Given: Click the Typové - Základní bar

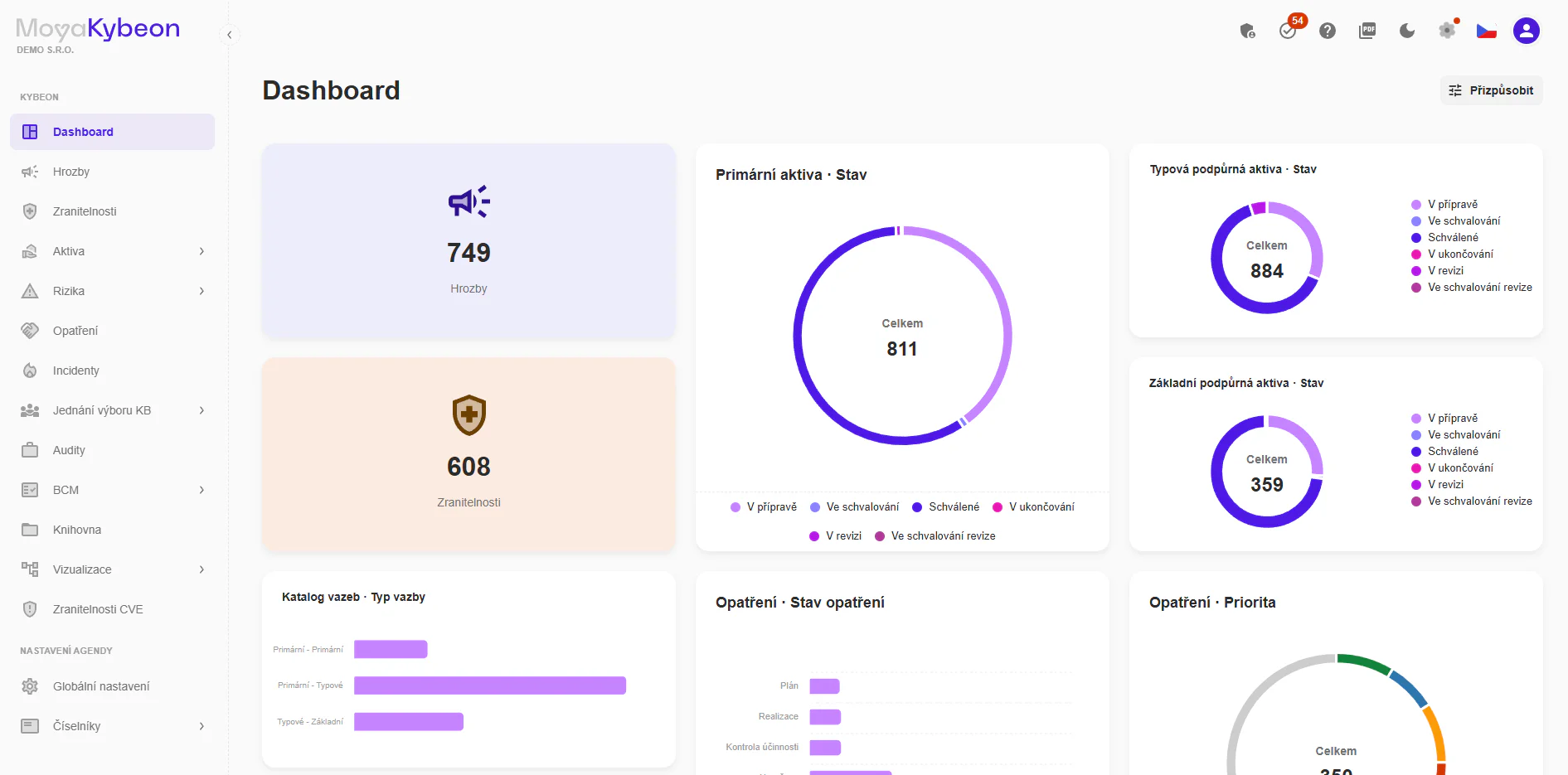Looking at the screenshot, I should [409, 722].
